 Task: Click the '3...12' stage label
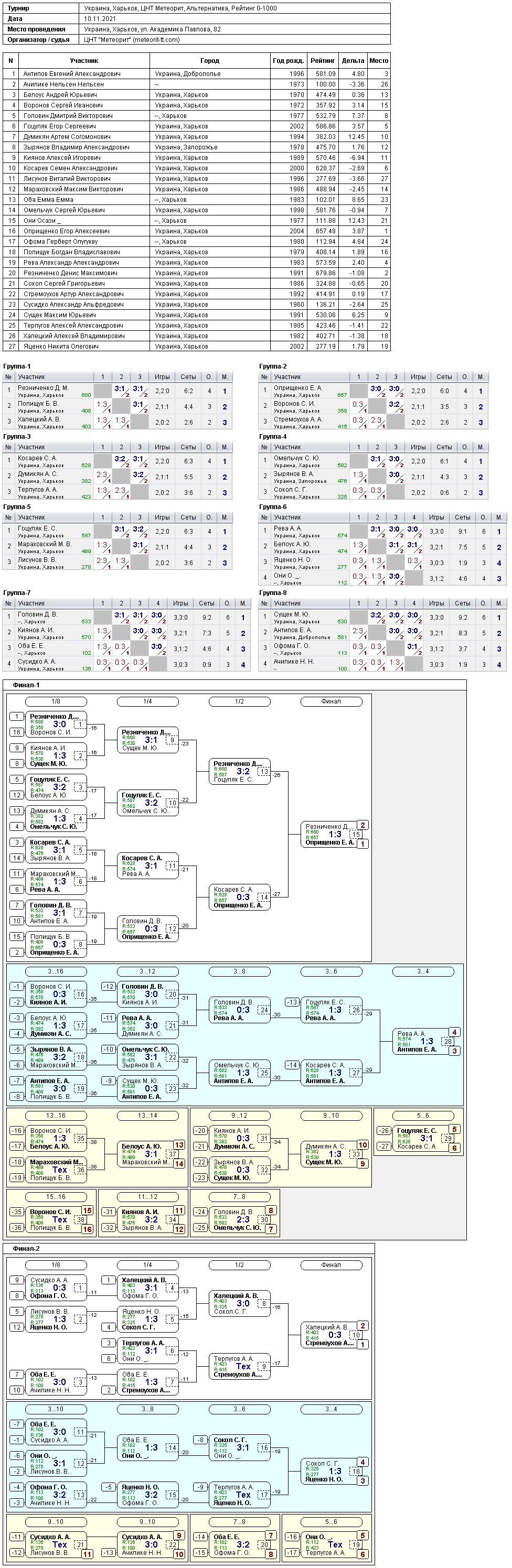147,971
